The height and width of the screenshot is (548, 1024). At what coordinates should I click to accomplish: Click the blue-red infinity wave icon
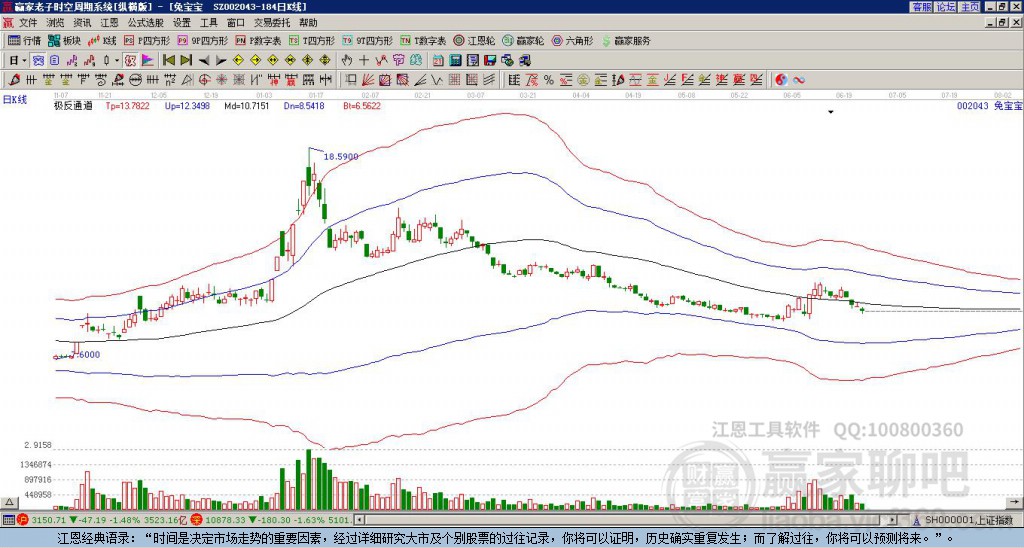798,80
